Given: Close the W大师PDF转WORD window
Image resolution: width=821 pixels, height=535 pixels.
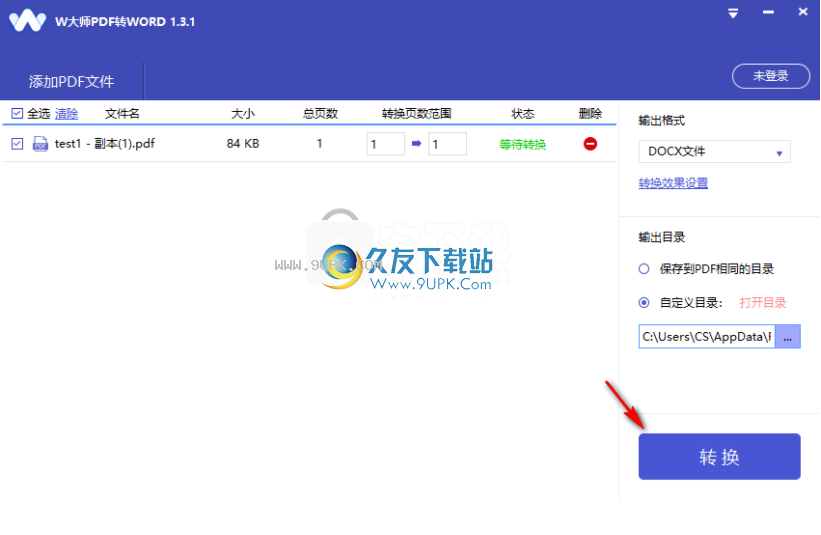Looking at the screenshot, I should pos(803,12).
